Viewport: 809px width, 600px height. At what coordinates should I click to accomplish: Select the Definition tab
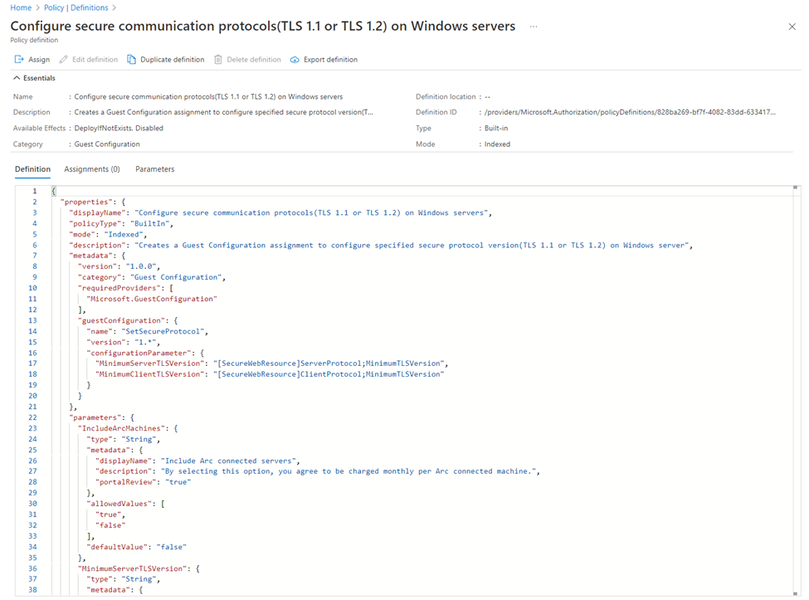click(x=33, y=169)
